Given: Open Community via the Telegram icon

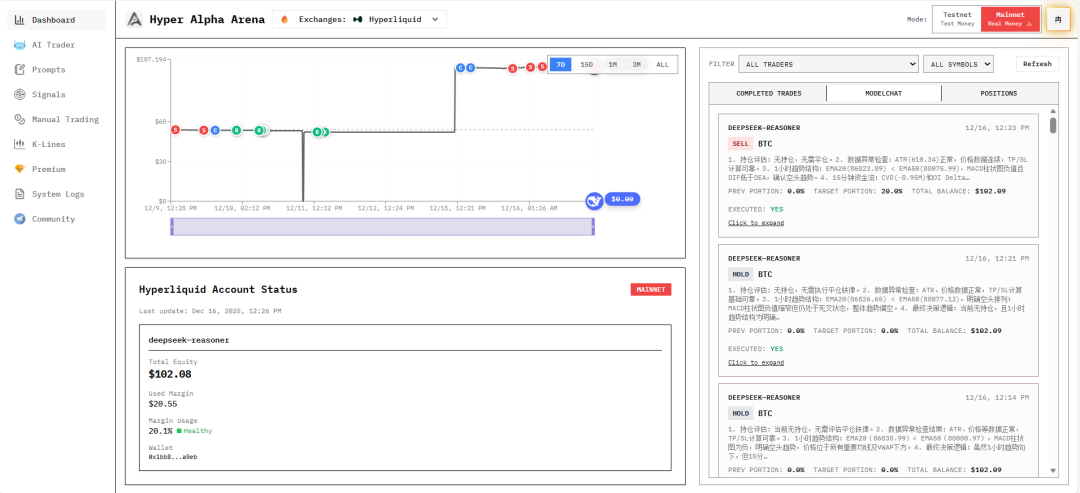Looking at the screenshot, I should (20, 219).
